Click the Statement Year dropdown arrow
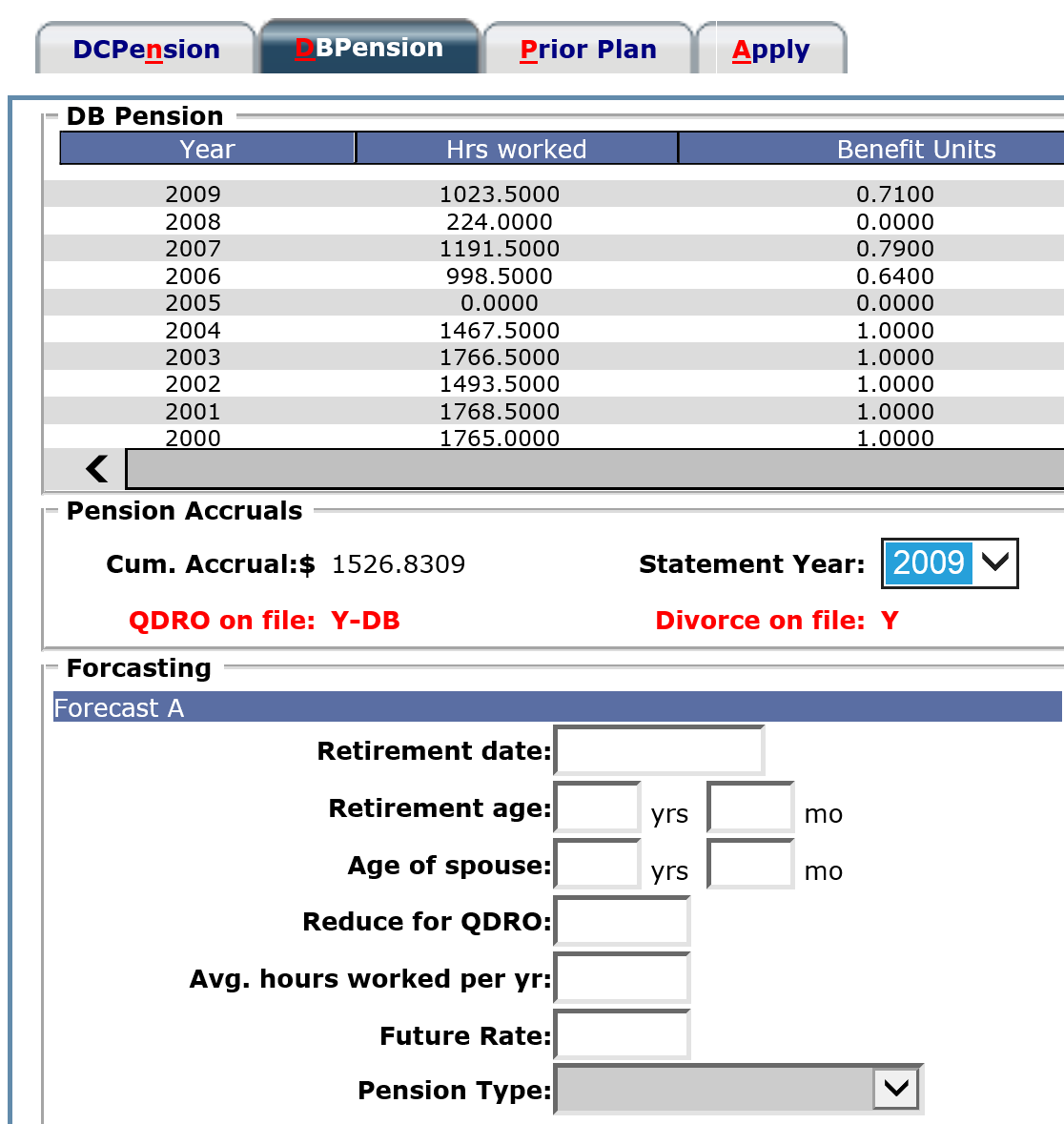The image size is (1064, 1124). 995,563
